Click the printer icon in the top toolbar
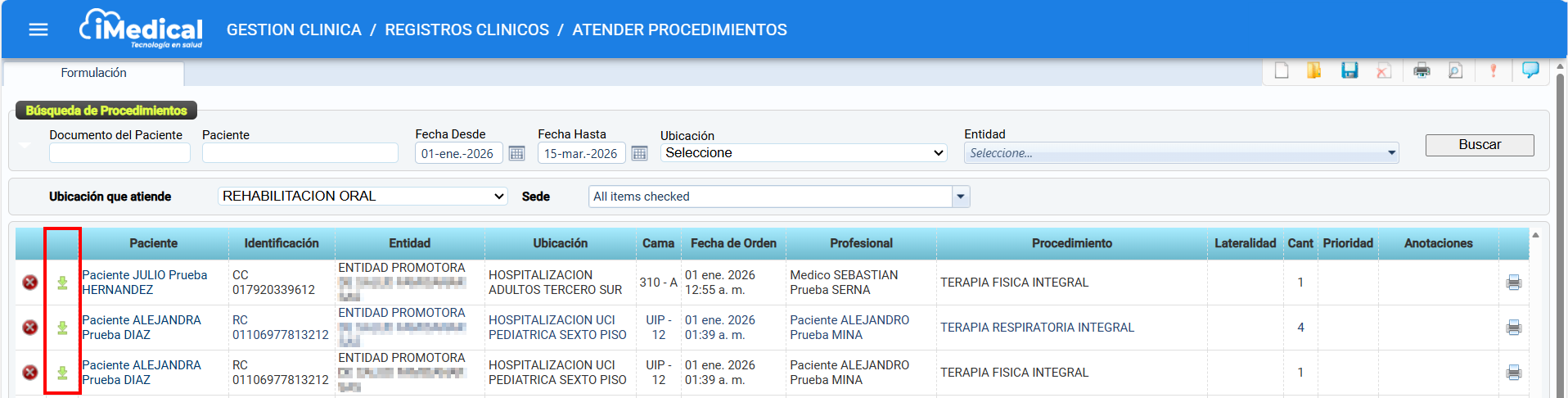The image size is (1568, 398). [1422, 71]
